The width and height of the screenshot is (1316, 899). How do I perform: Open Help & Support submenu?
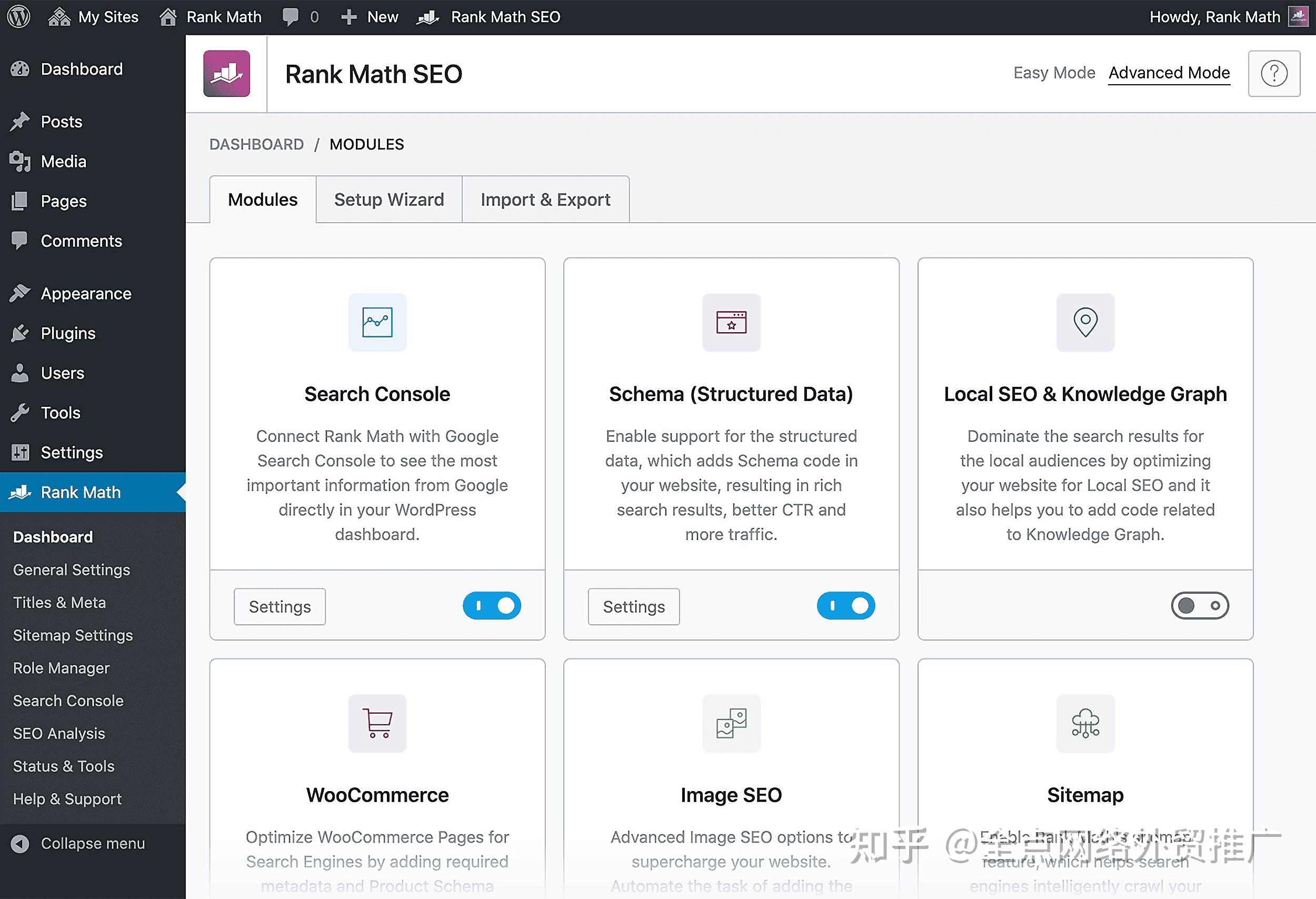pos(67,799)
